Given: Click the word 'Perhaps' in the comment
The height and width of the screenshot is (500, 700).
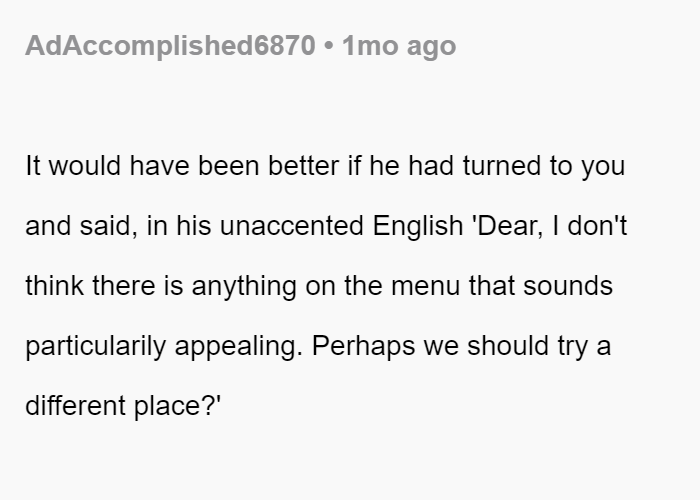Looking at the screenshot, I should (x=363, y=346).
